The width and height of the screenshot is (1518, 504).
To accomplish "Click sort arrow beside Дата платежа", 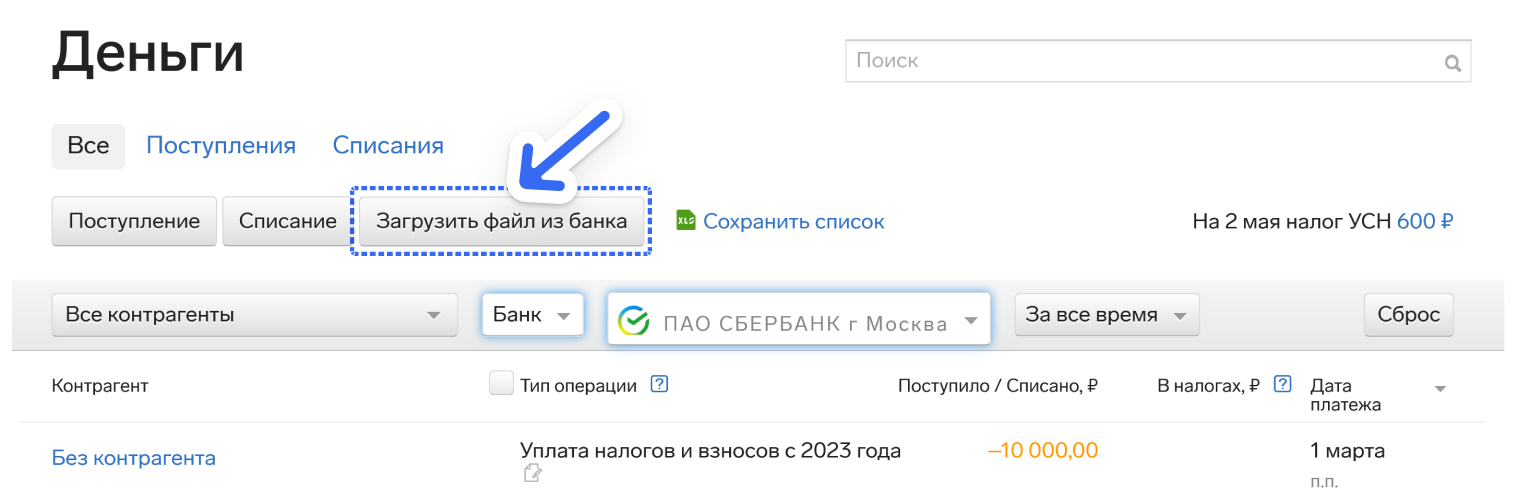I will (x=1441, y=389).
